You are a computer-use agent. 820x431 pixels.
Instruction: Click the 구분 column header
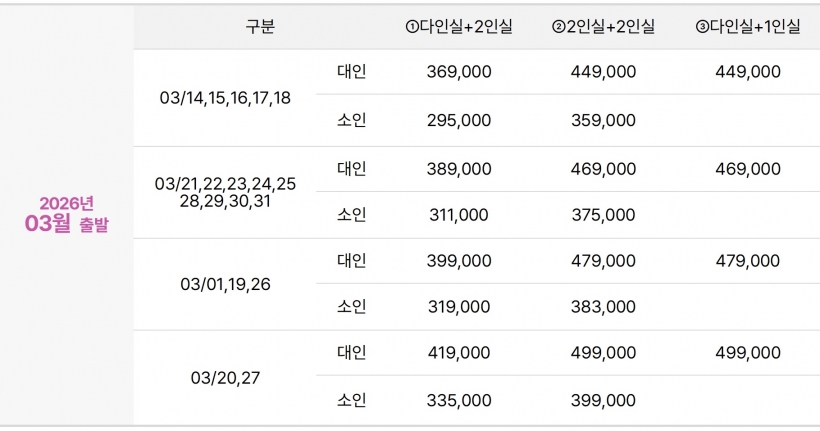[x=259, y=27]
